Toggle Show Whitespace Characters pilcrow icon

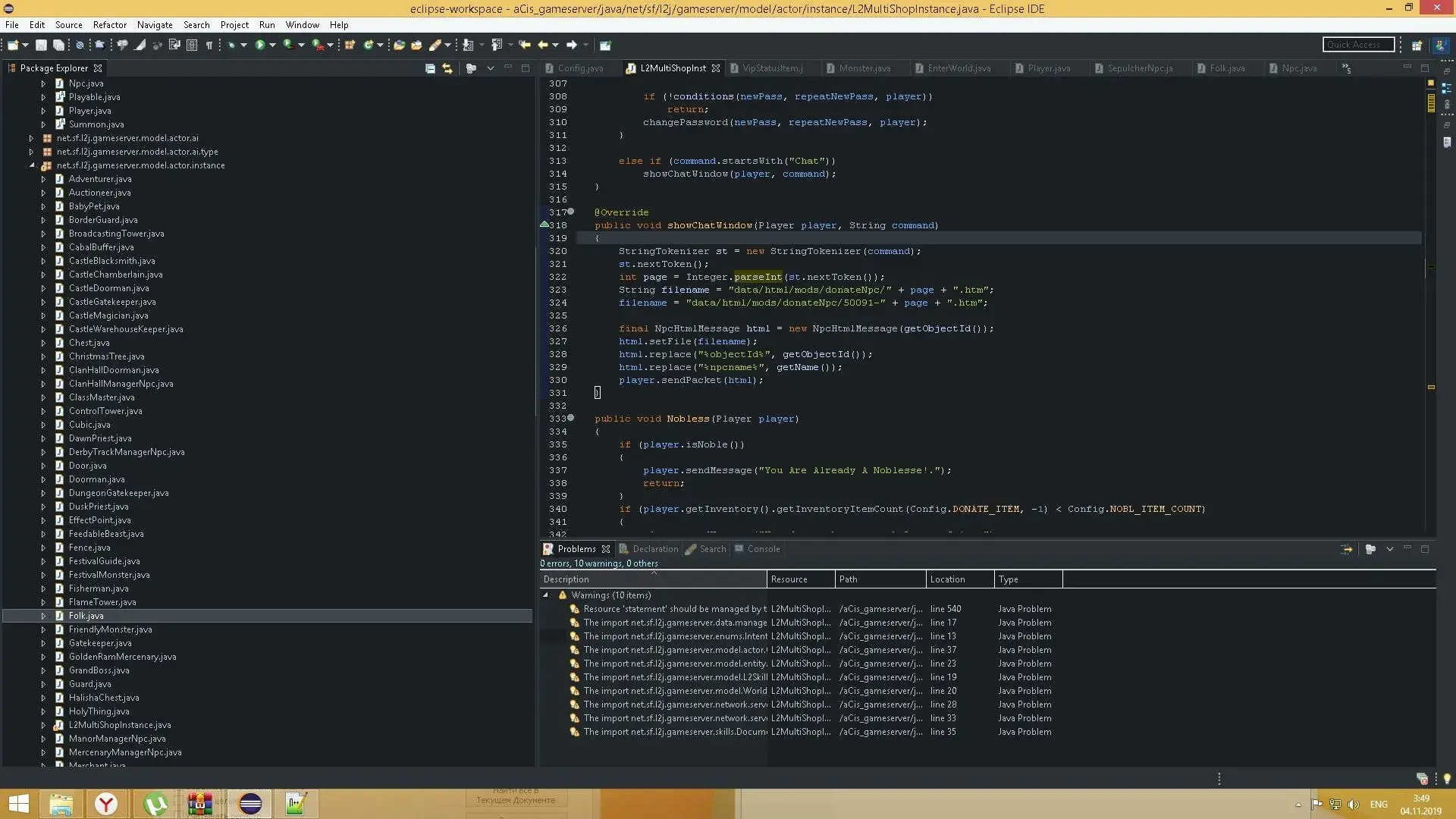pos(209,45)
